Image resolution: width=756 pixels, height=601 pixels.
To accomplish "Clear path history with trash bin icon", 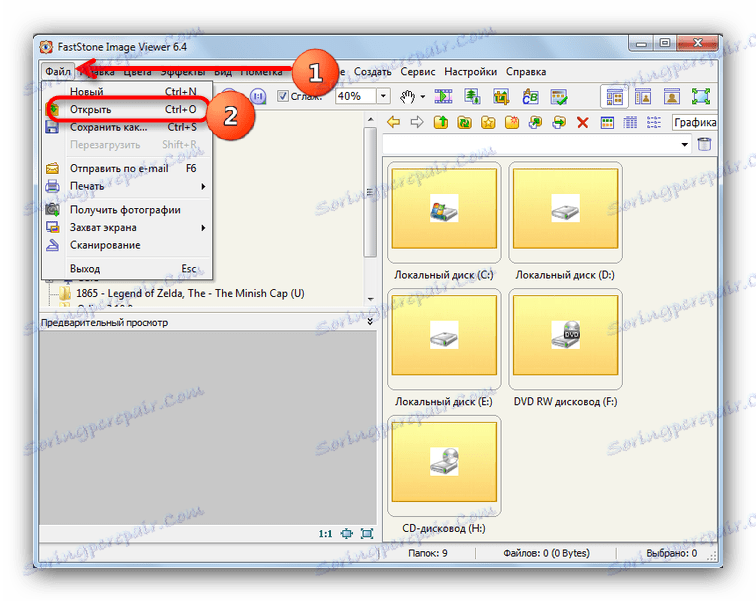I will [704, 144].
